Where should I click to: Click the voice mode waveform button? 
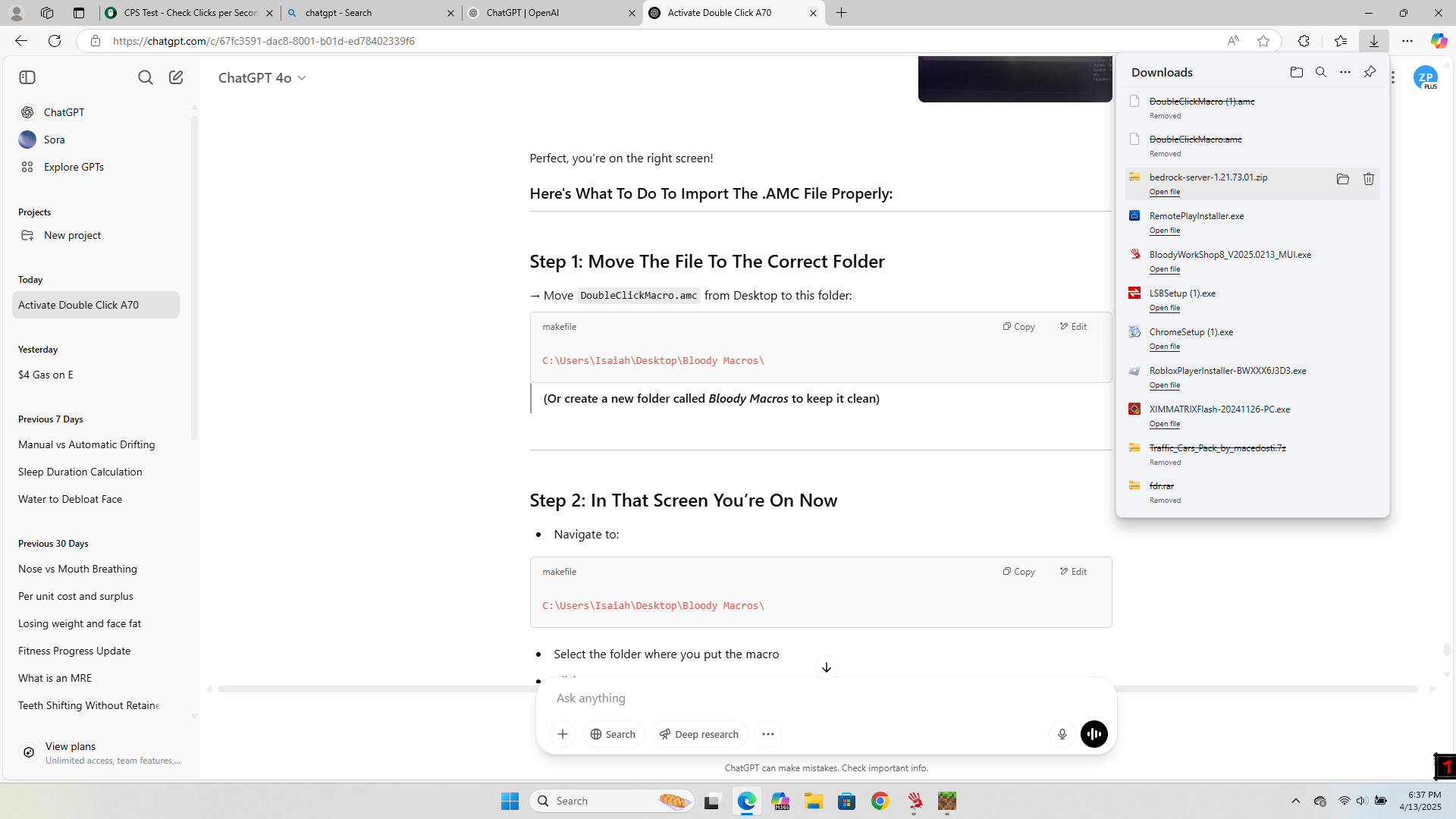coord(1094,734)
